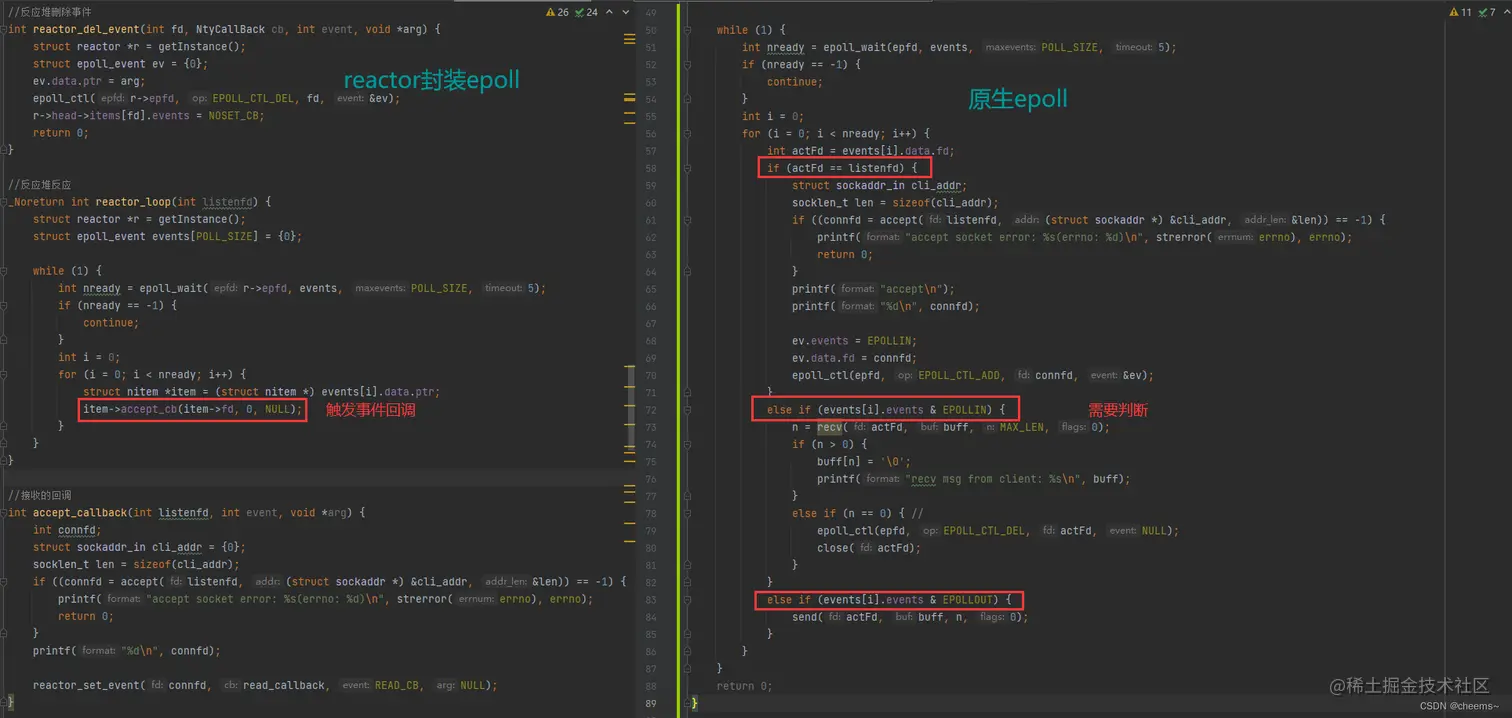
Task: Click line number 58 in the gutter
Action: tap(651, 168)
